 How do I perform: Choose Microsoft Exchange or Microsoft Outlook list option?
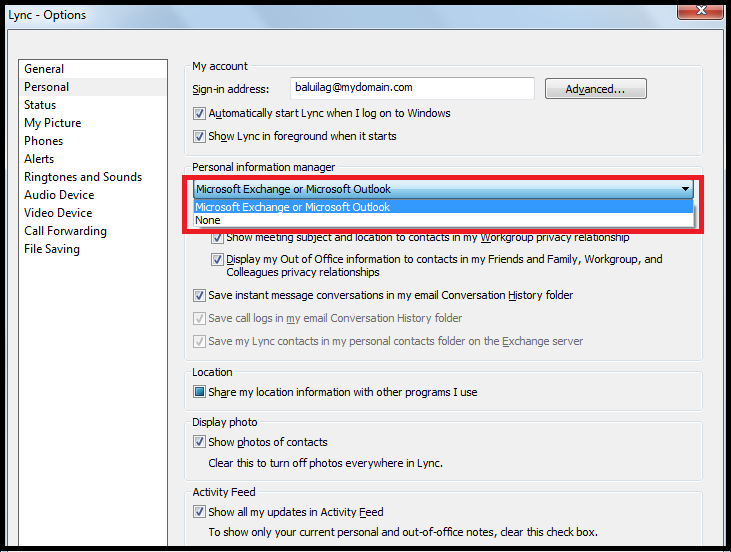[x=443, y=207]
